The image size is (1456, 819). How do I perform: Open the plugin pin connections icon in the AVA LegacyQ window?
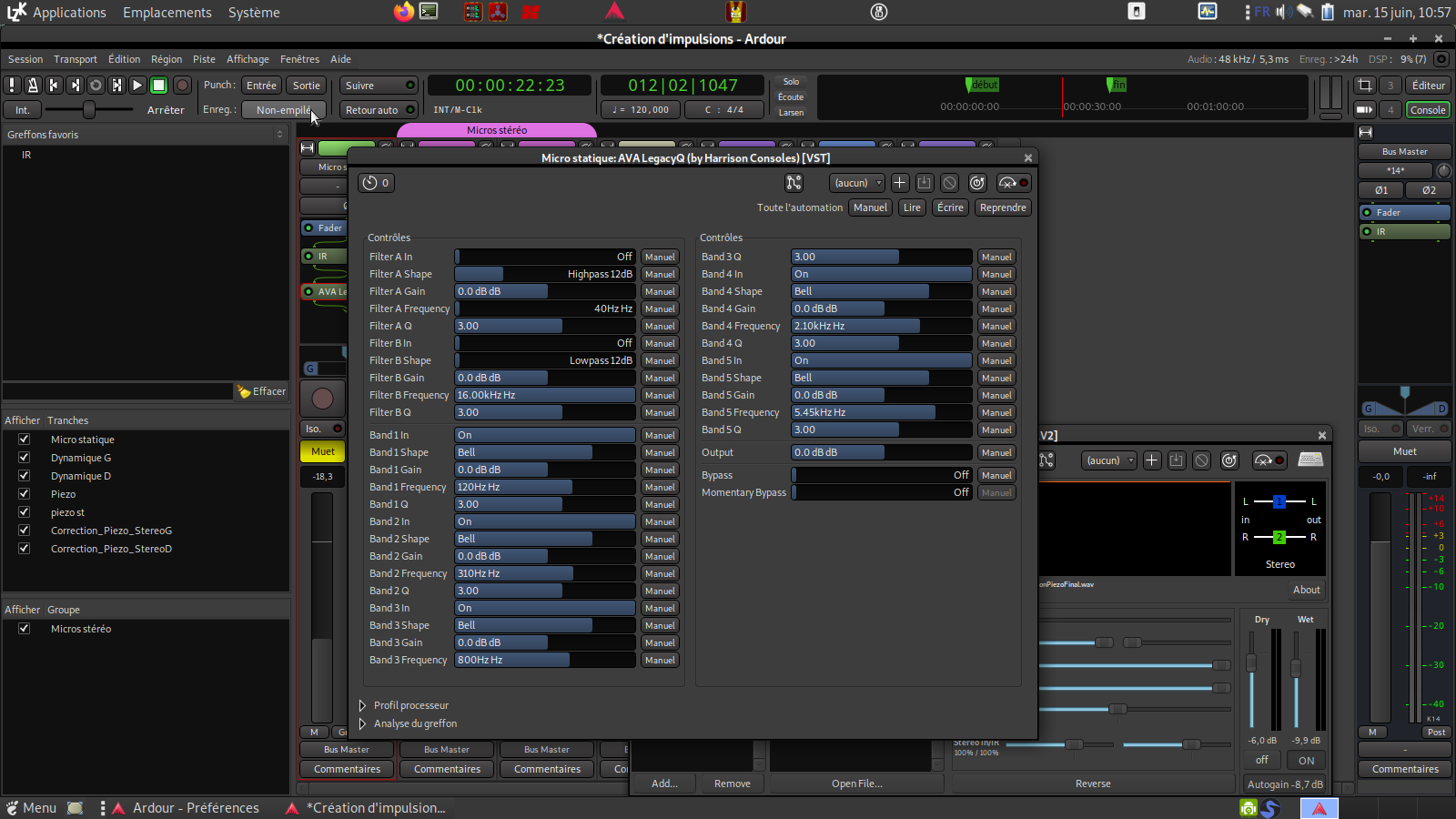coord(794,183)
